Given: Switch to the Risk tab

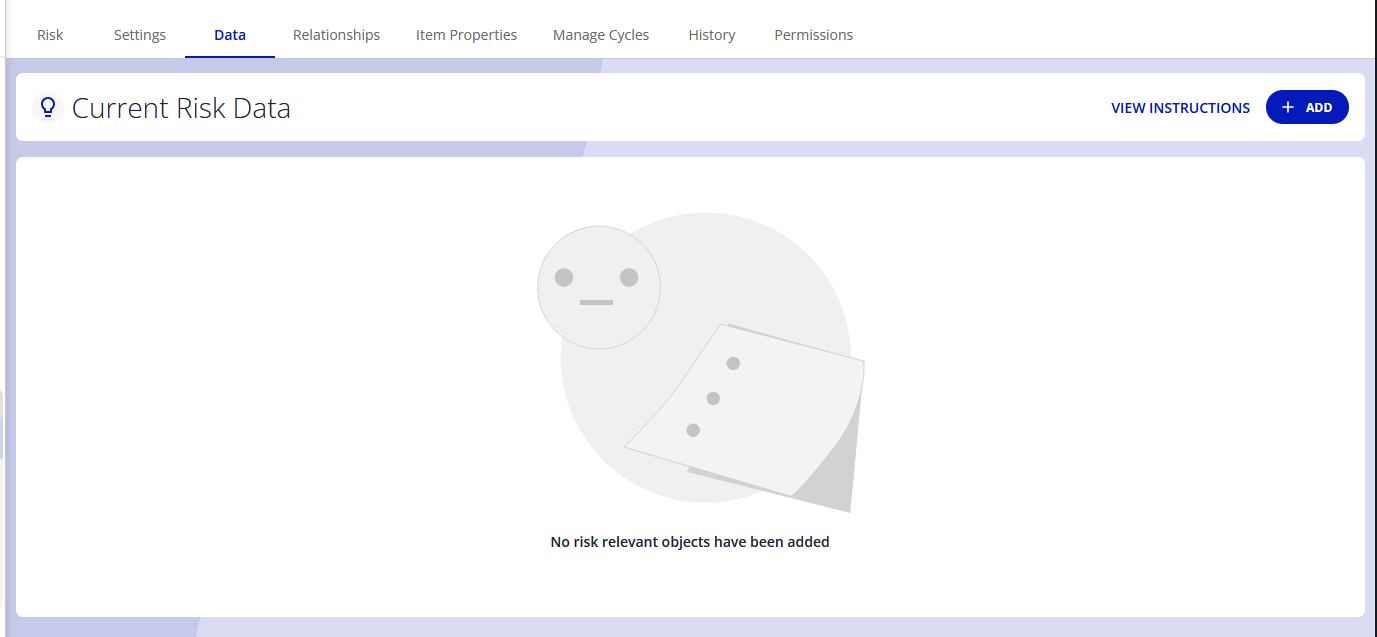Looking at the screenshot, I should 49,34.
